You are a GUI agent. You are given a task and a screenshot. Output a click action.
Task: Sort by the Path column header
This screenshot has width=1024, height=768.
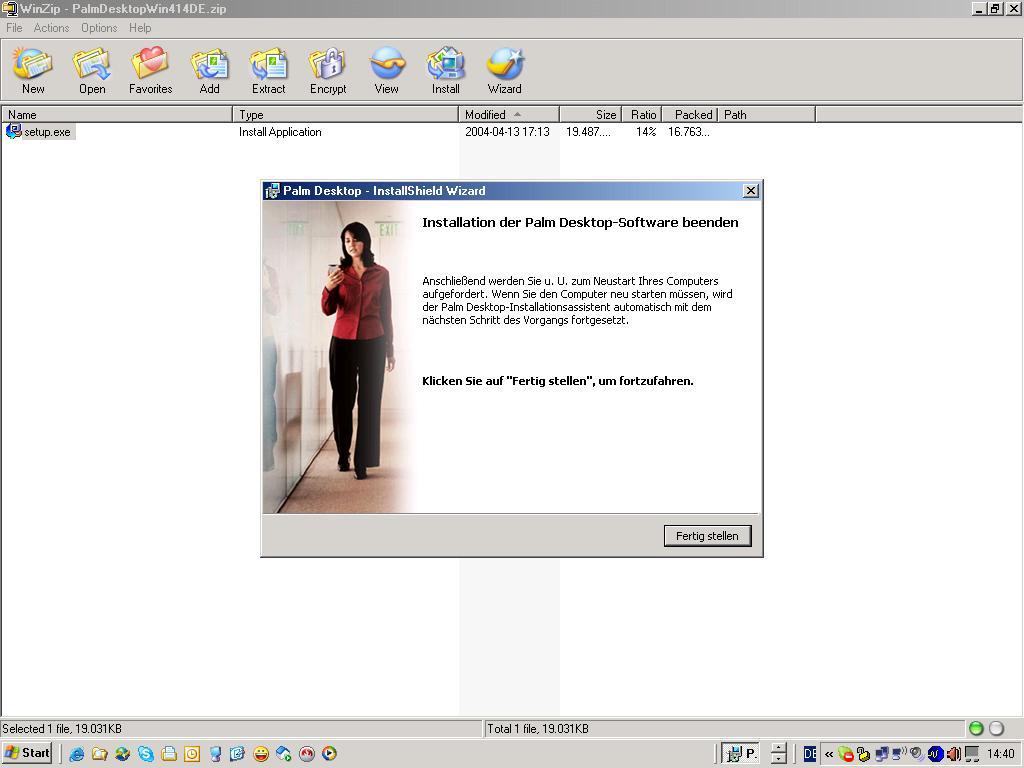[767, 114]
